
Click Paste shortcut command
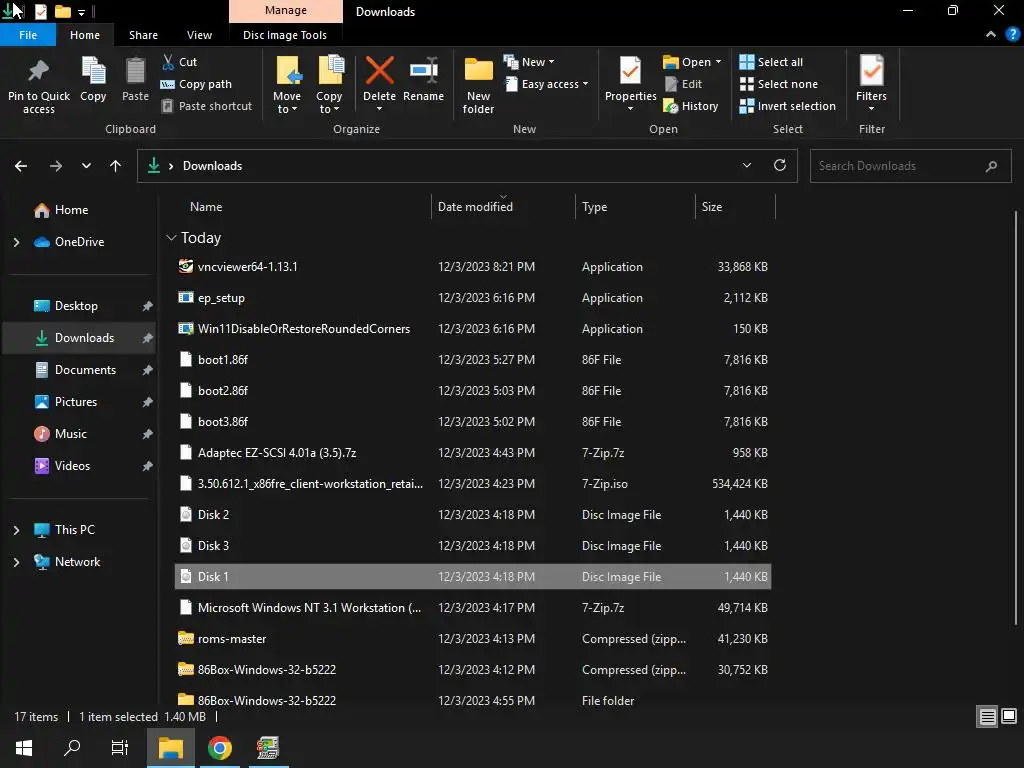coord(206,106)
